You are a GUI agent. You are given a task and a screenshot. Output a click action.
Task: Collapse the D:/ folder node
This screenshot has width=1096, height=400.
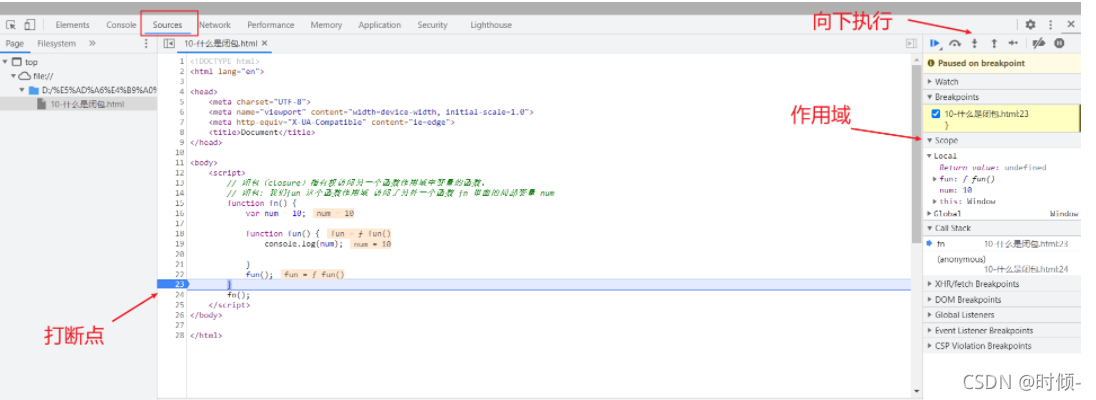[x=22, y=90]
